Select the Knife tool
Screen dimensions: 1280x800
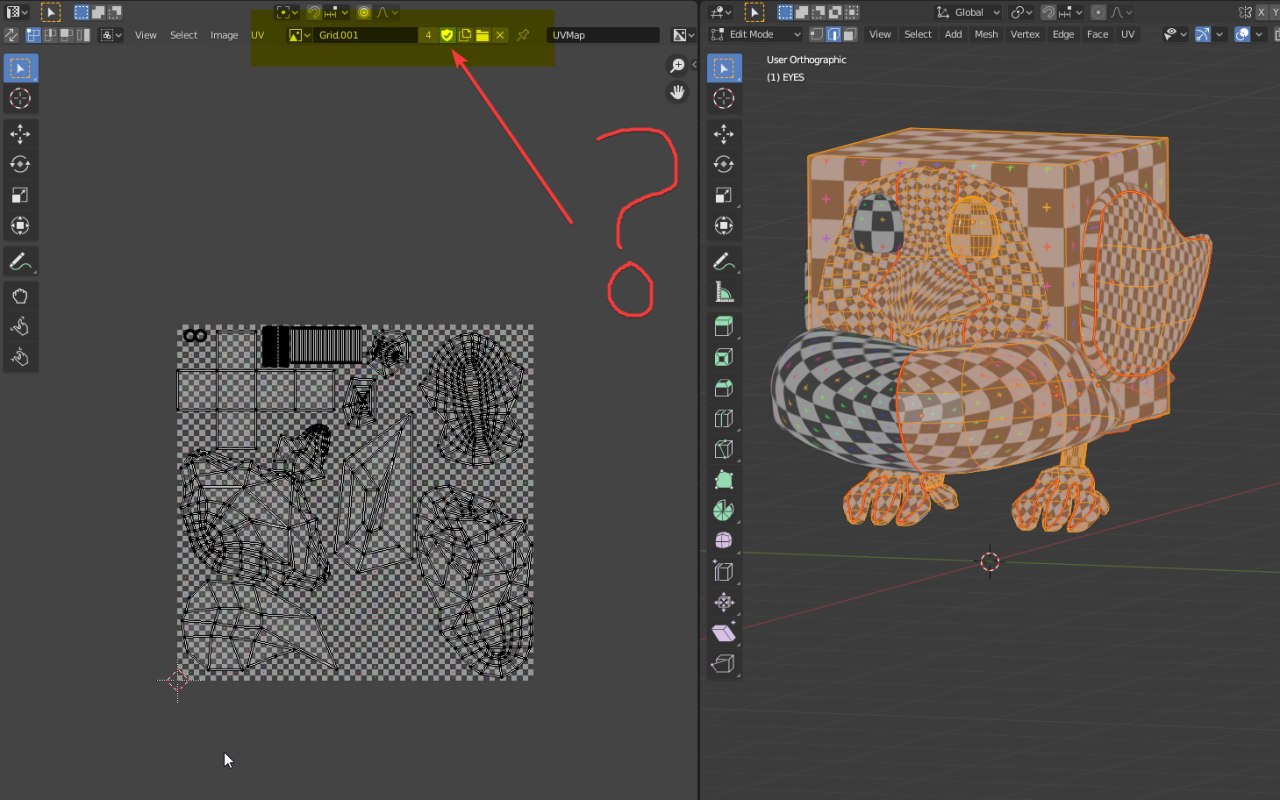point(724,449)
